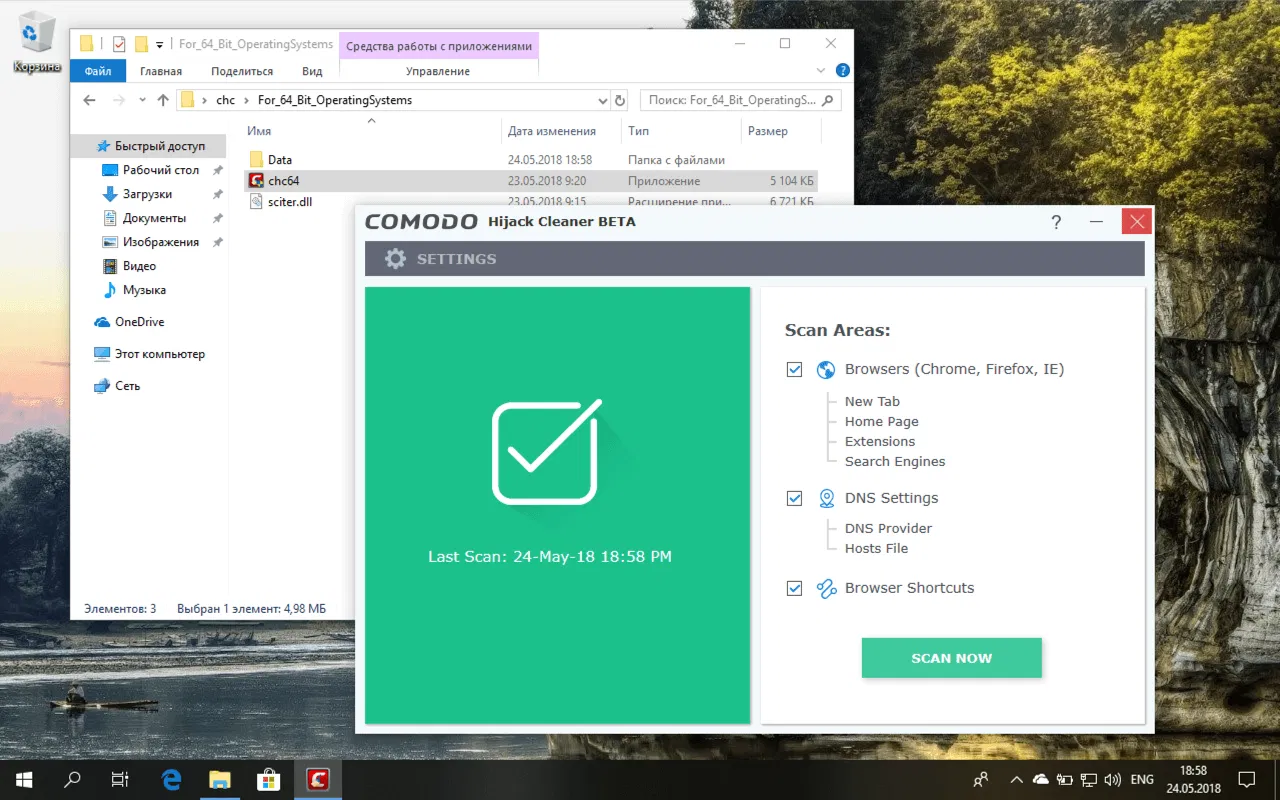This screenshot has width=1280, height=800.
Task: Open Музыка in navigation pane
Action: (x=144, y=290)
